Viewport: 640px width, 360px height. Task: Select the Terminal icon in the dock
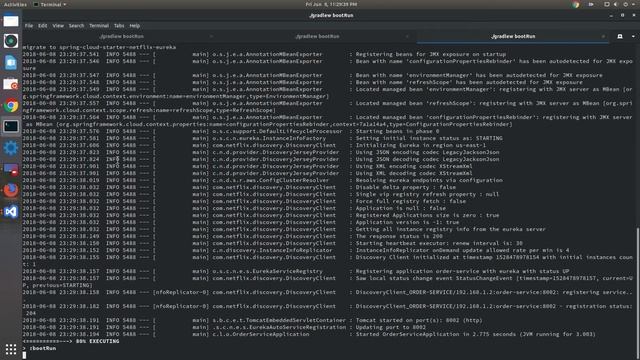(11, 127)
